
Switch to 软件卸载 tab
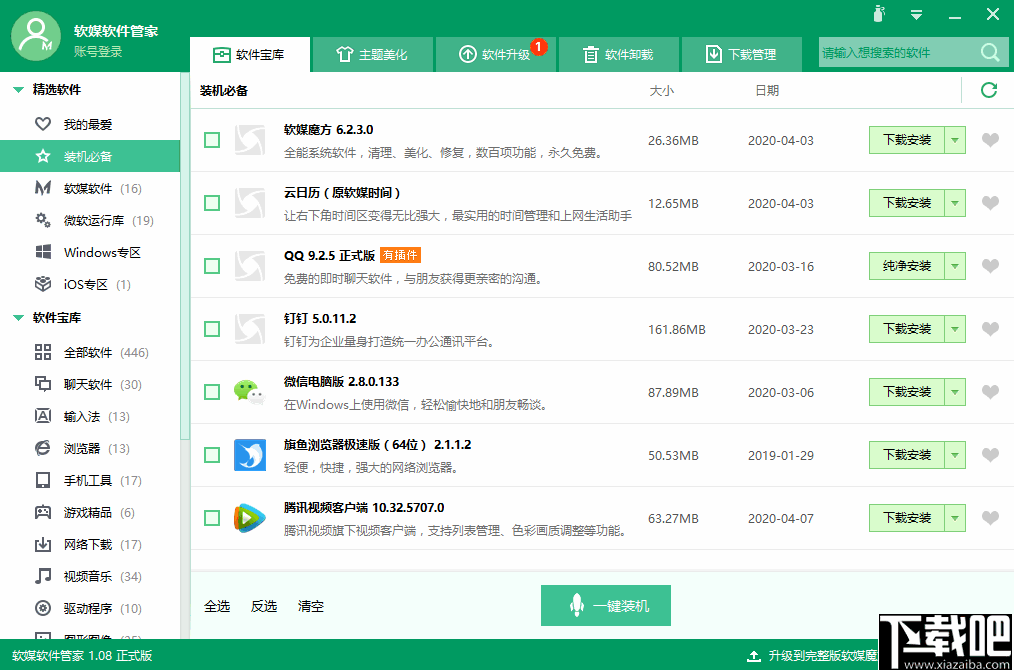pos(618,54)
